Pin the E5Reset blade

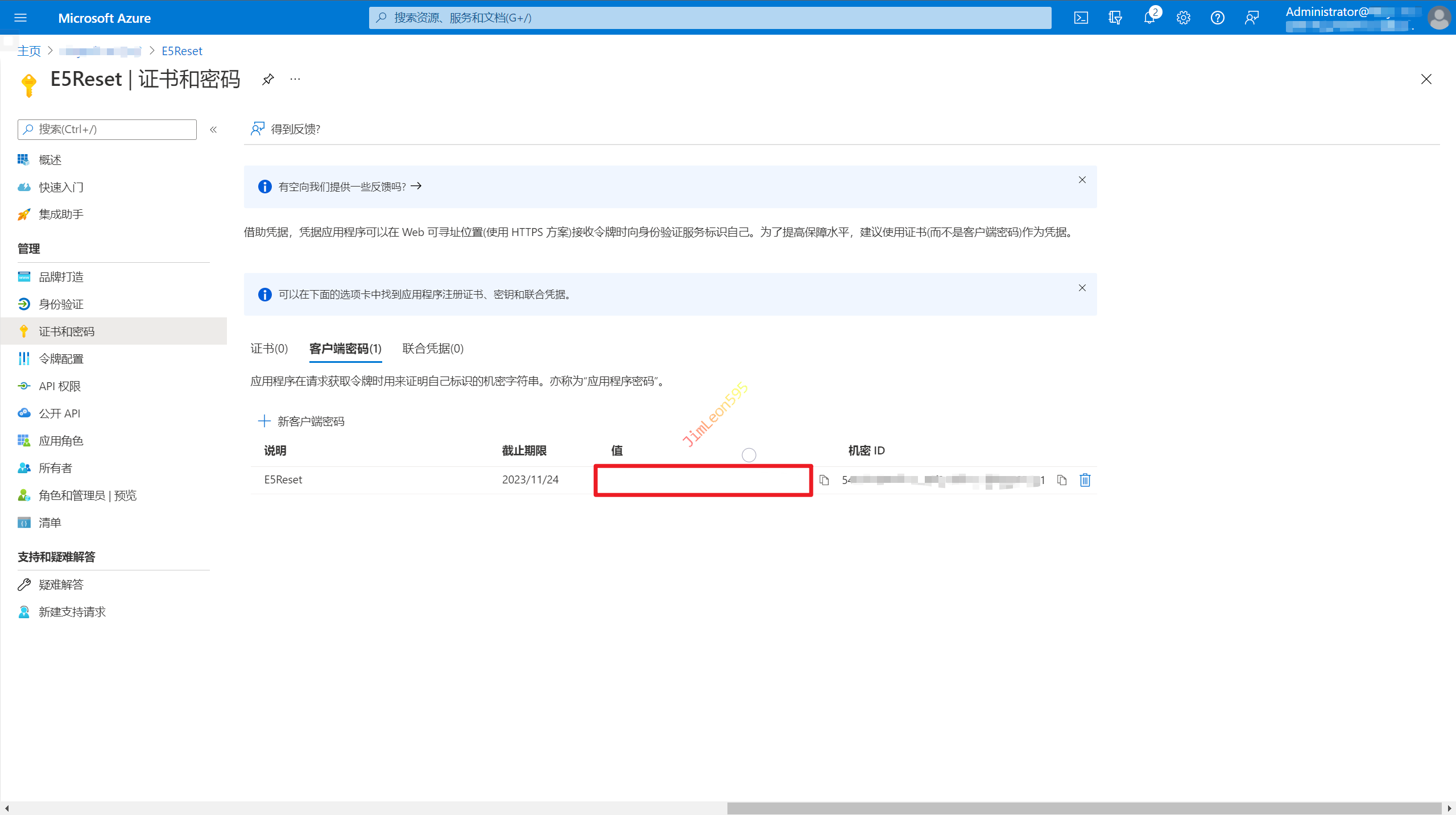click(x=268, y=79)
